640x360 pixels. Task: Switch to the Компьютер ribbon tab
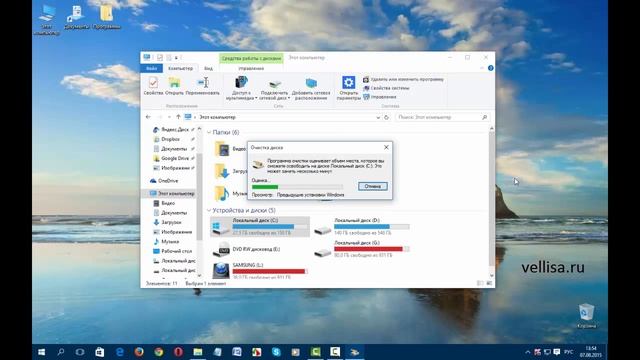point(180,68)
